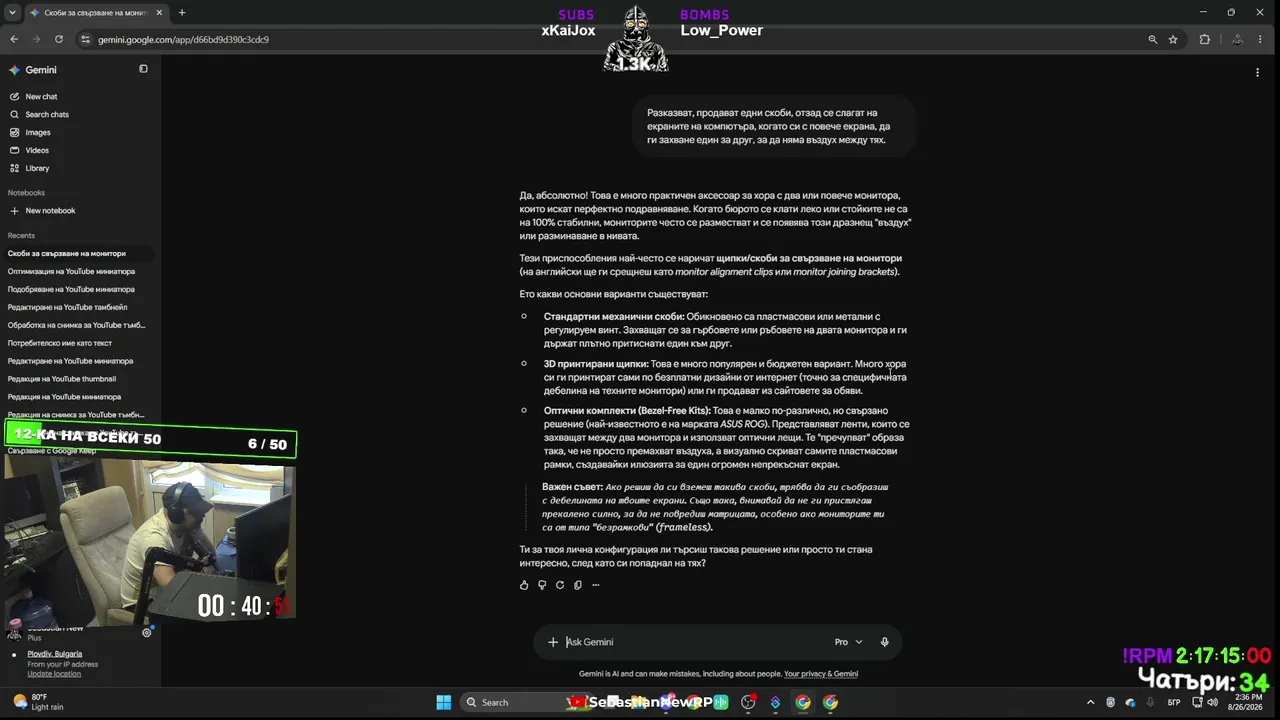Click the plus button to add attachments
Screen dimensions: 1280x720
point(552,642)
